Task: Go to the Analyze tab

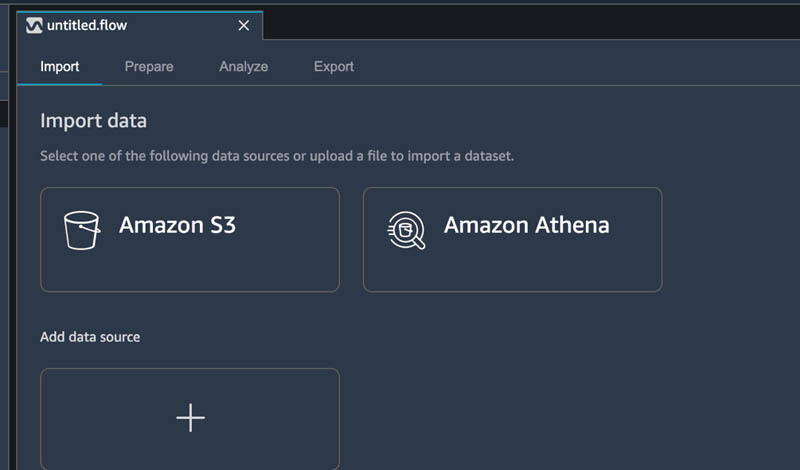Action: pos(243,67)
